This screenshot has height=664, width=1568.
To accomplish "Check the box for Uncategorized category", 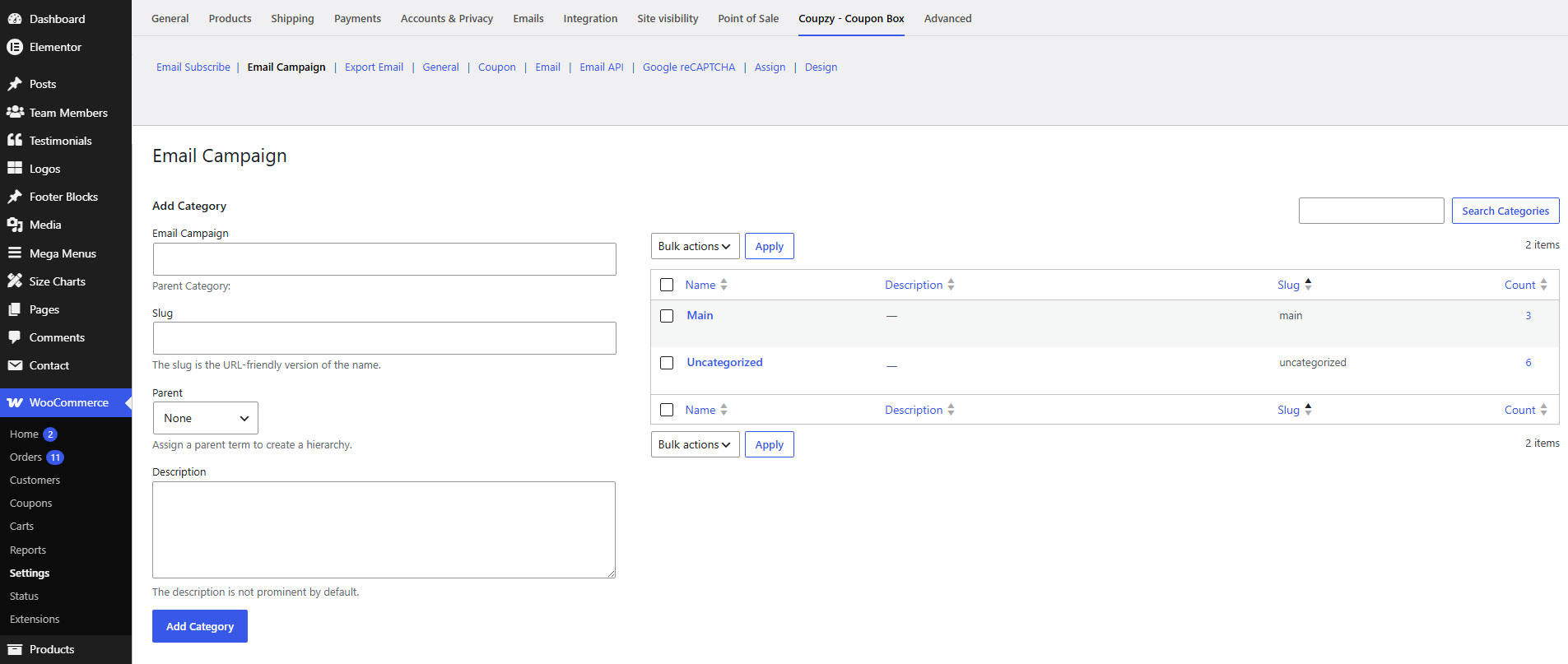I will 667,363.
